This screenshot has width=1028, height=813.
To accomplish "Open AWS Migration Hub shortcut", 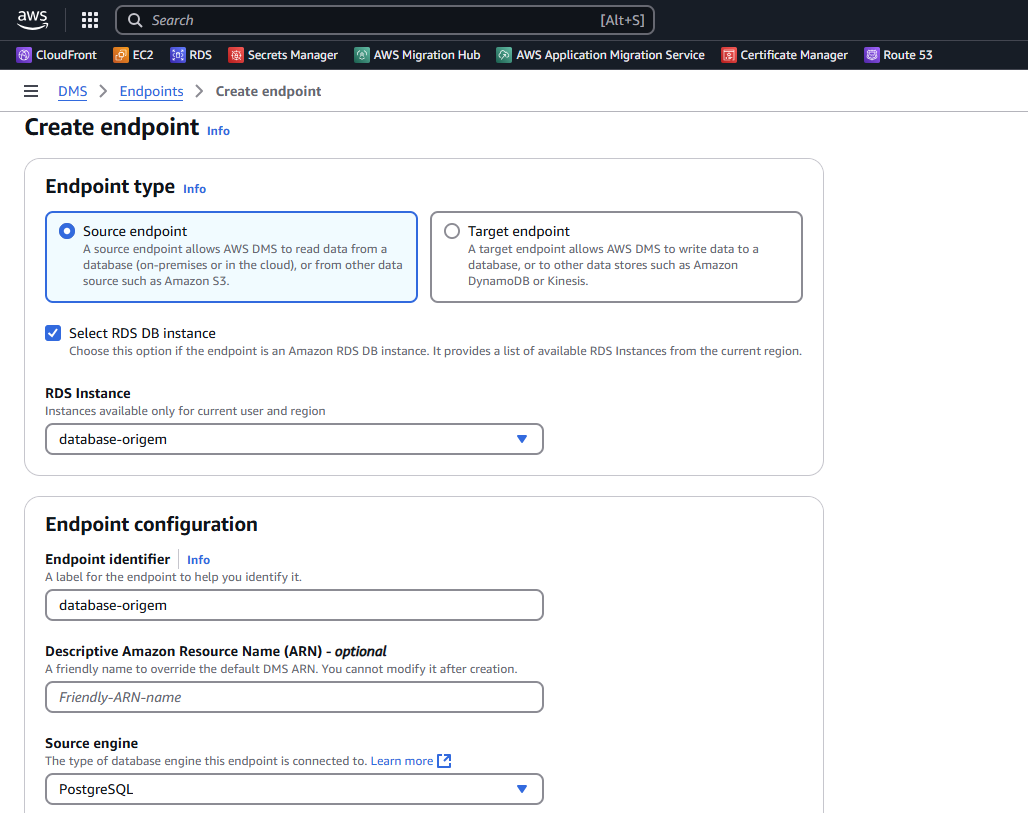I will 417,55.
